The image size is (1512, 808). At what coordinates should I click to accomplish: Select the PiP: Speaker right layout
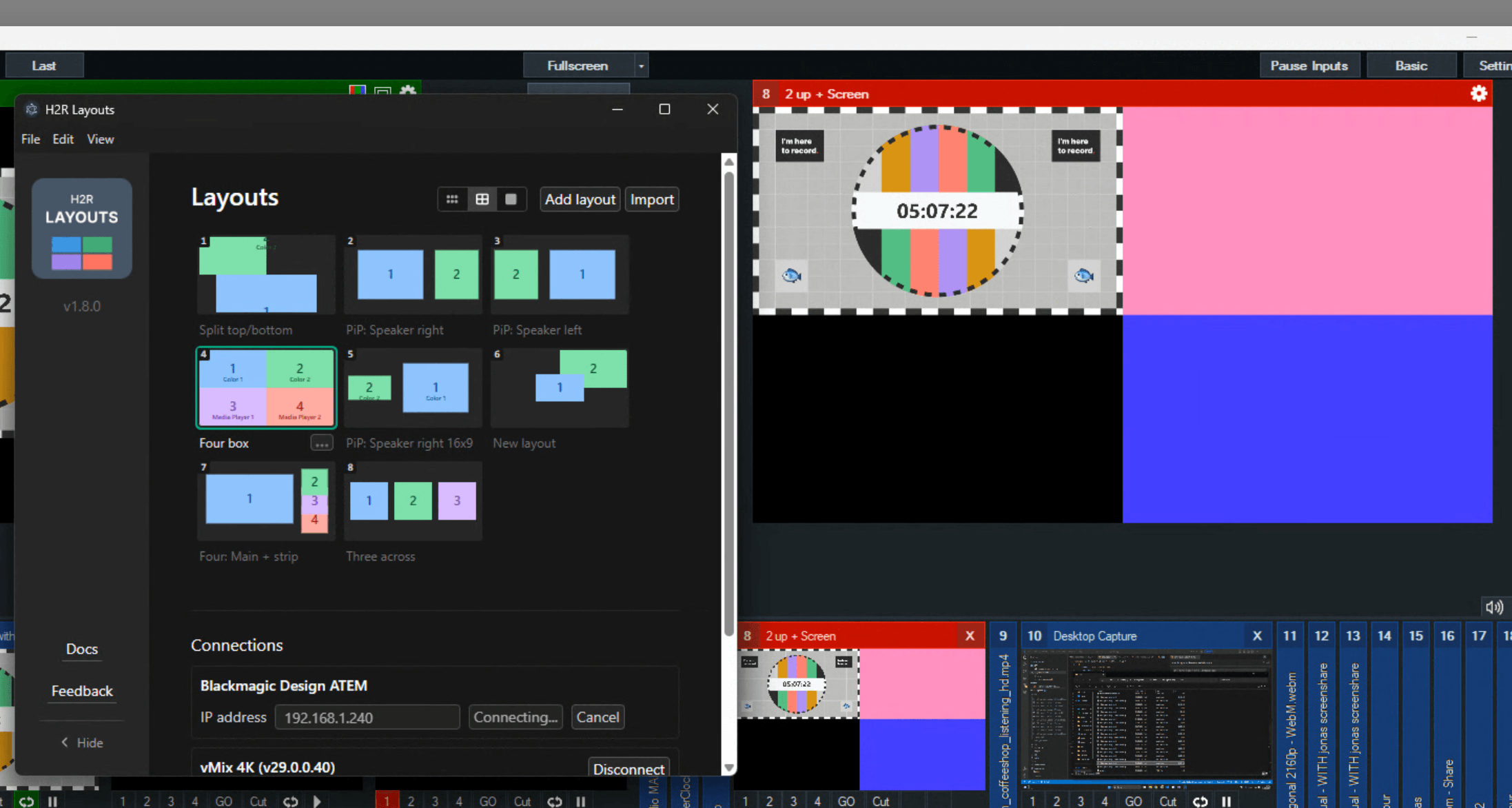point(413,274)
